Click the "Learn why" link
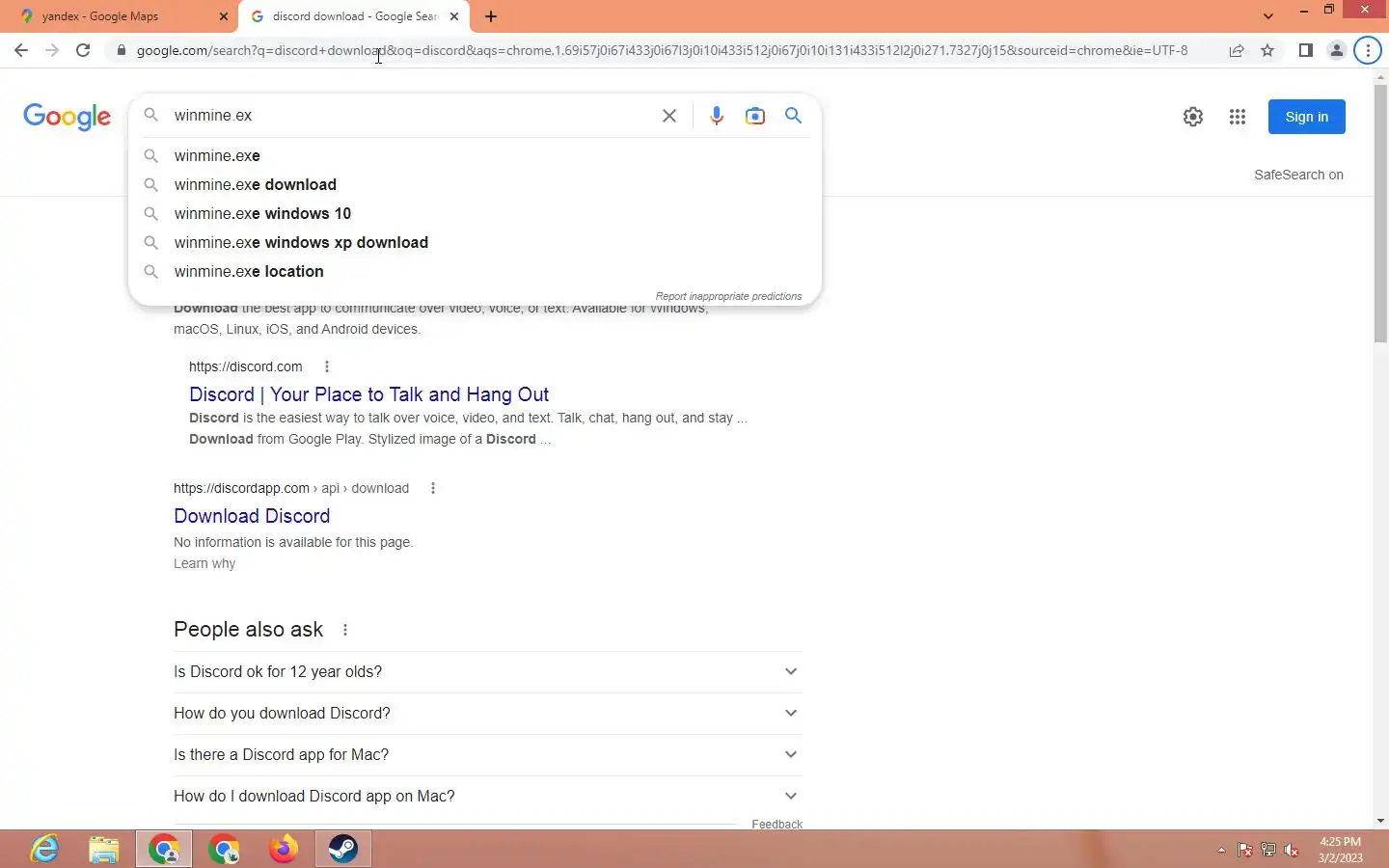This screenshot has height=868, width=1389. [204, 563]
